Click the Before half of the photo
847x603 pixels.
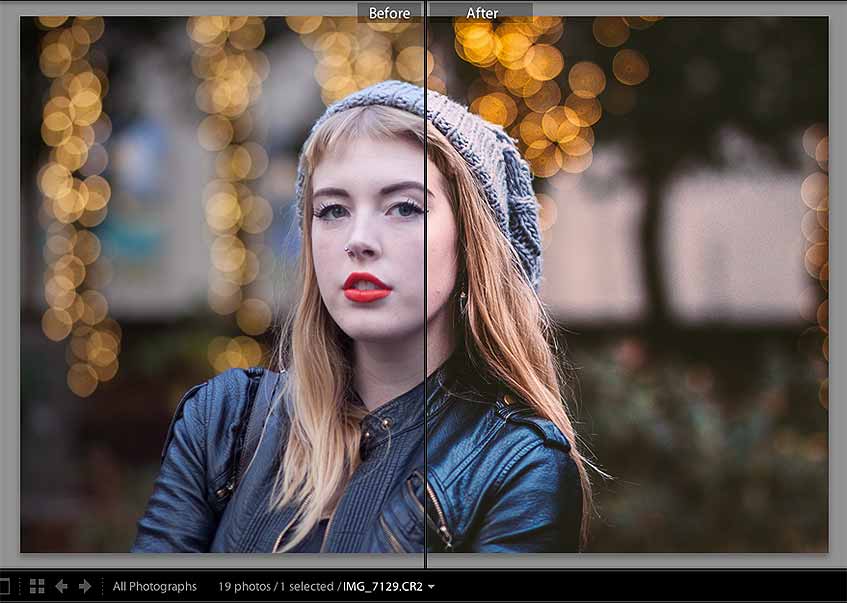click(x=222, y=284)
